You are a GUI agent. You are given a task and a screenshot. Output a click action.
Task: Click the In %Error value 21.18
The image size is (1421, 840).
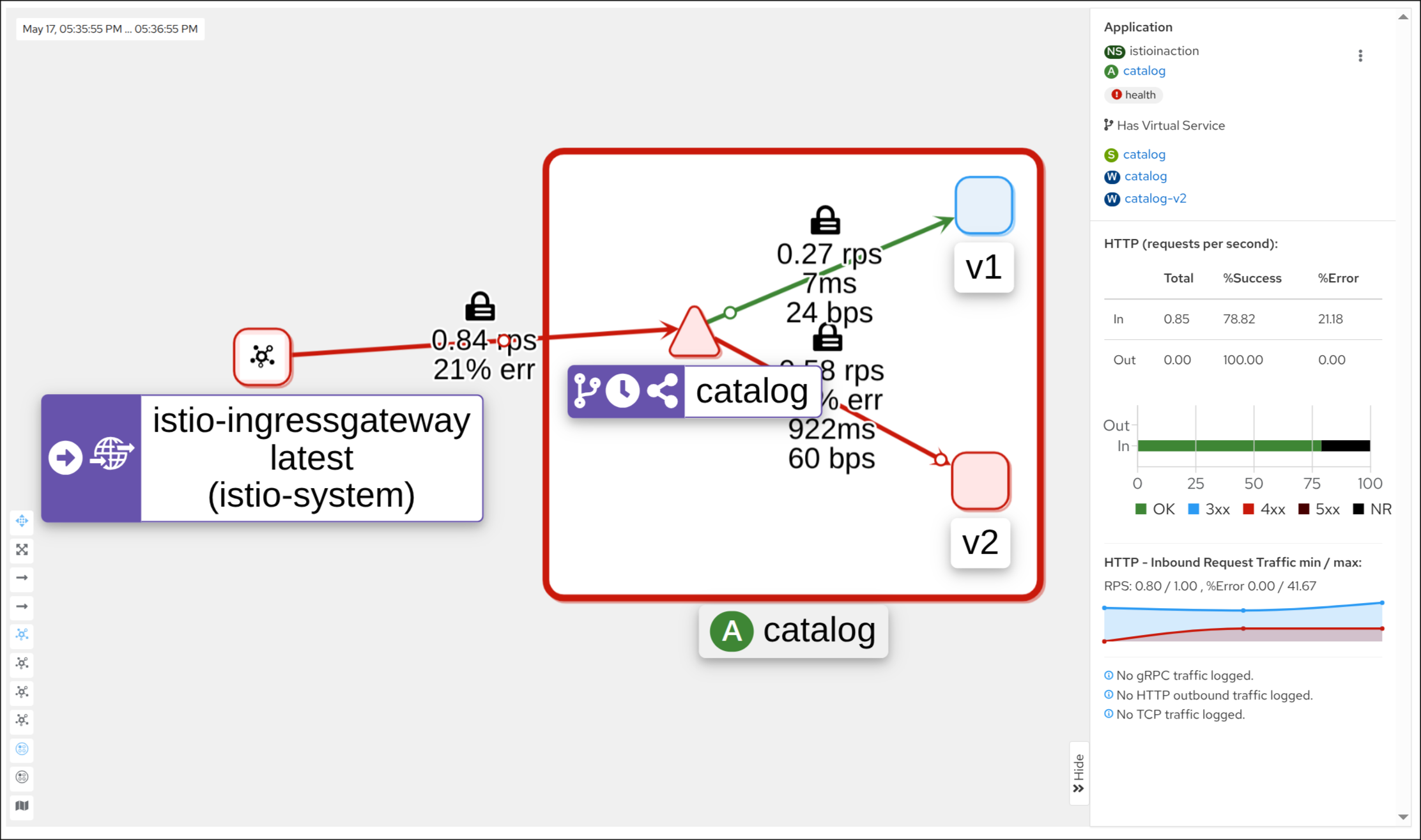point(1330,319)
